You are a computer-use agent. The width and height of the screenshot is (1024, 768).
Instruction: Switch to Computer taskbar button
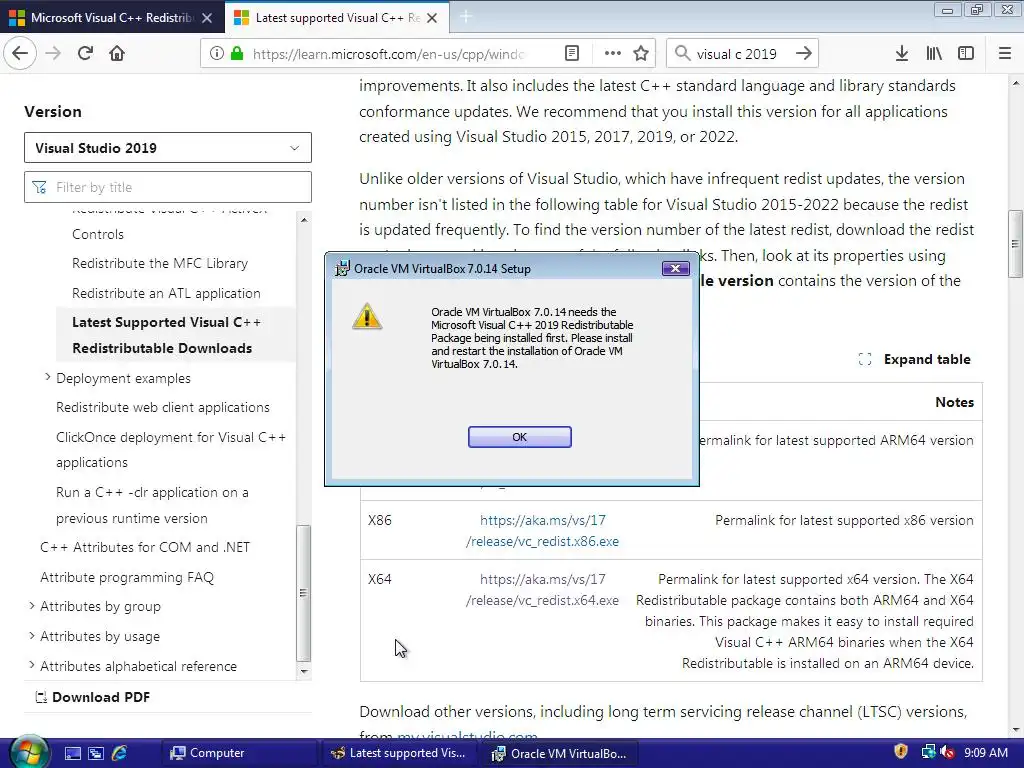pyautogui.click(x=238, y=753)
